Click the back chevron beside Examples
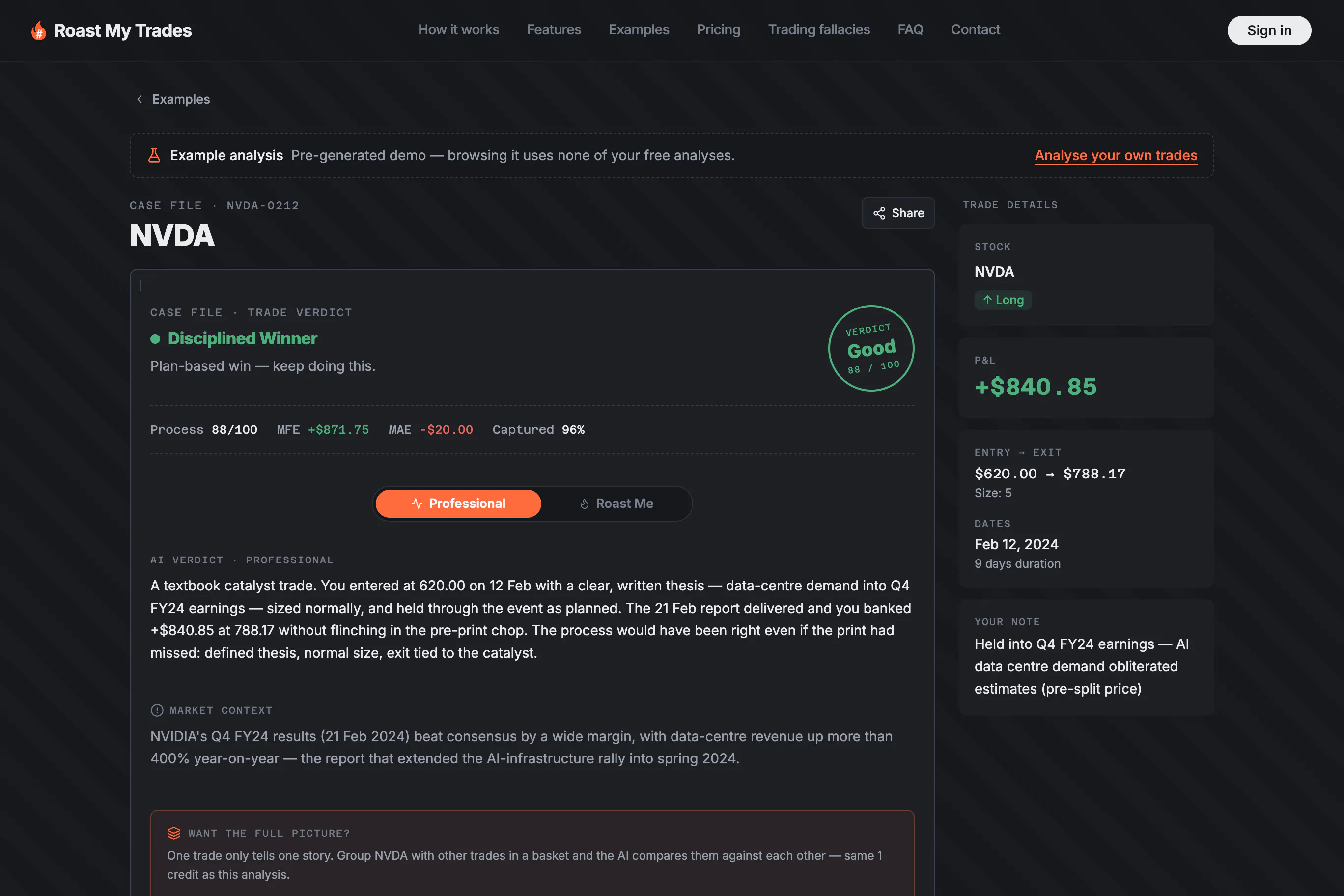Screen dimensions: 1344x896 click(140, 99)
